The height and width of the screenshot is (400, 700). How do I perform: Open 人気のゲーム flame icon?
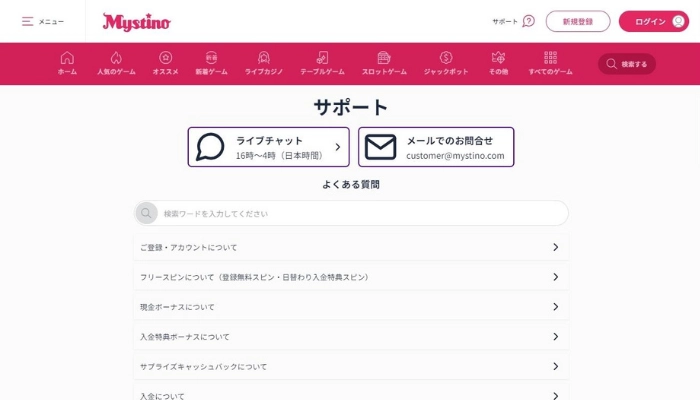[x=116, y=57]
